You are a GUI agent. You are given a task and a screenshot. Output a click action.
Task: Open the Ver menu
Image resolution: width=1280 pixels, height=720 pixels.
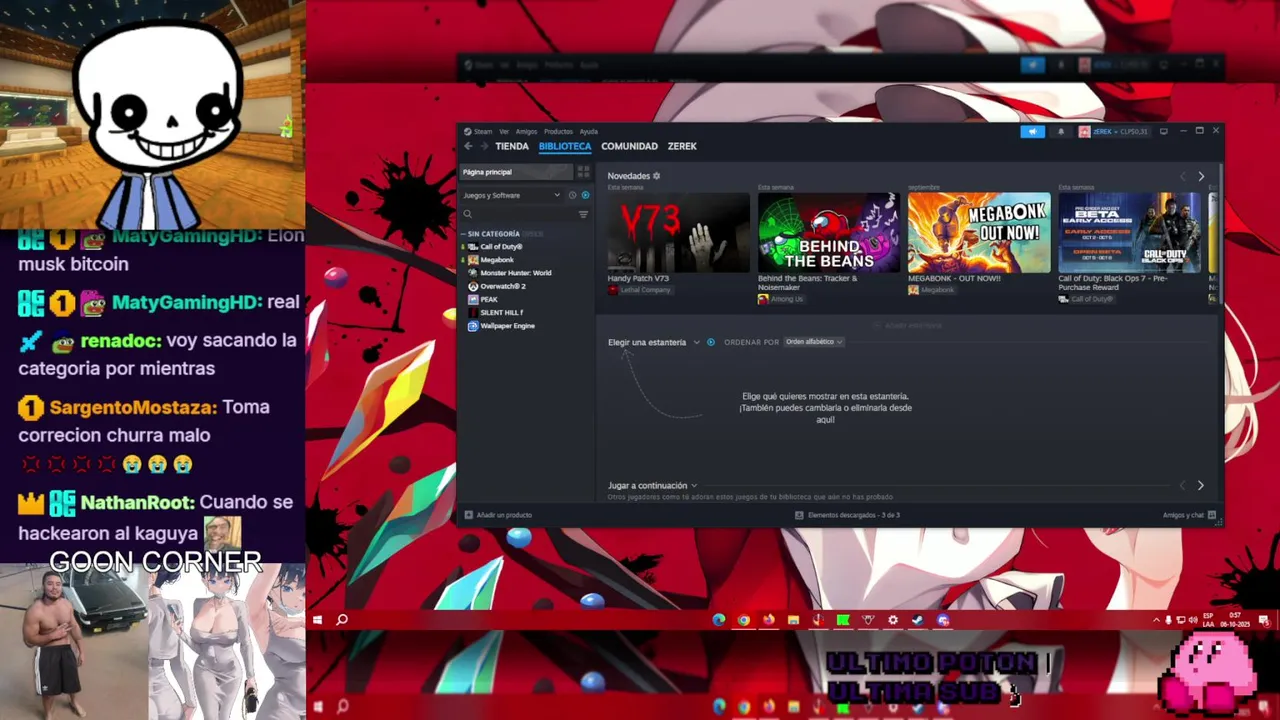pos(504,131)
